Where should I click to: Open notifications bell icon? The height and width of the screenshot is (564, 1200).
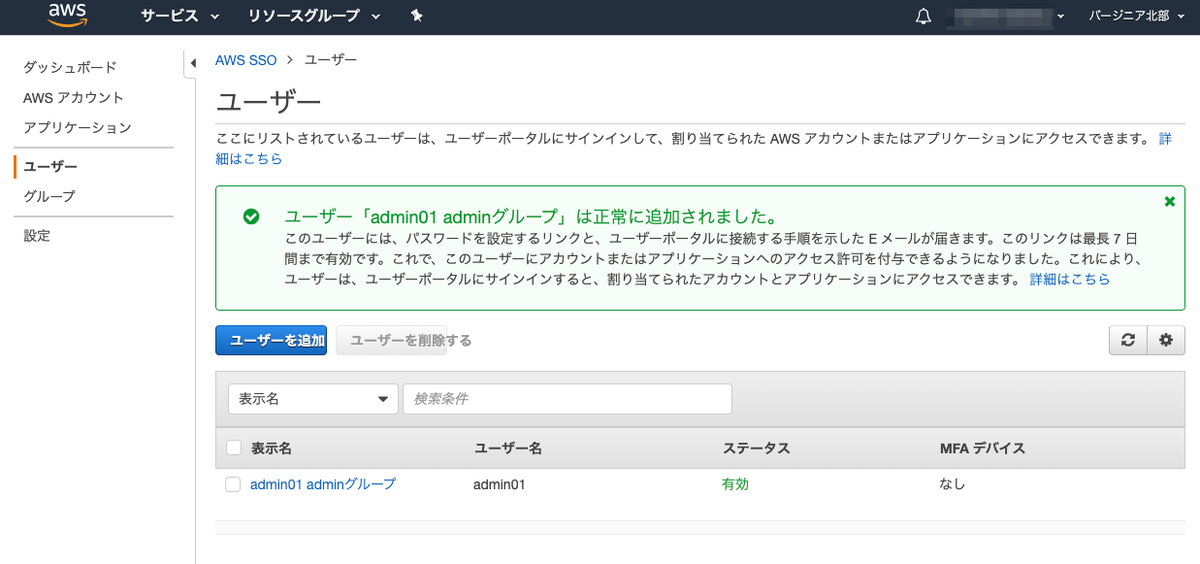923,17
